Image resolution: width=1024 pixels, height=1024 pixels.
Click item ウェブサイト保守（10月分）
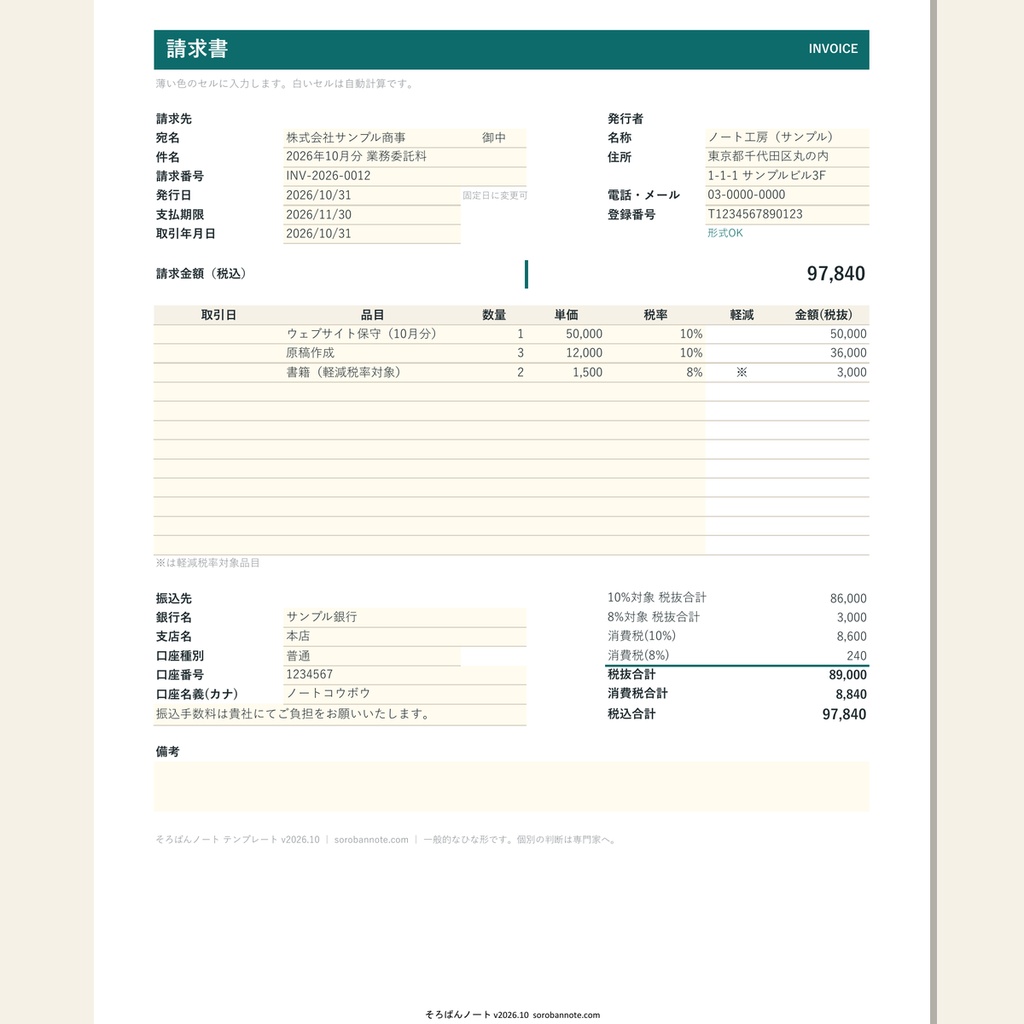[372, 334]
